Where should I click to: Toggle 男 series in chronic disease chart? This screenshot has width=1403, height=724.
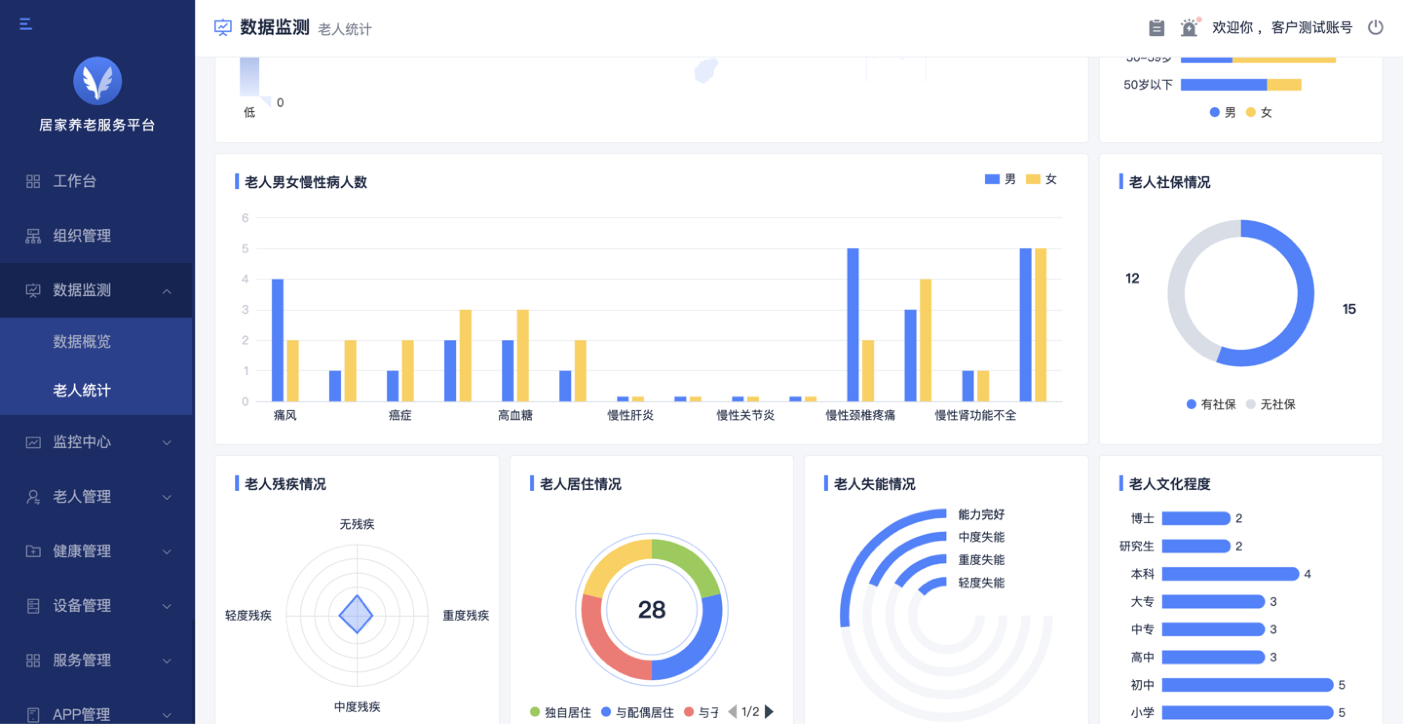pyautogui.click(x=1000, y=179)
